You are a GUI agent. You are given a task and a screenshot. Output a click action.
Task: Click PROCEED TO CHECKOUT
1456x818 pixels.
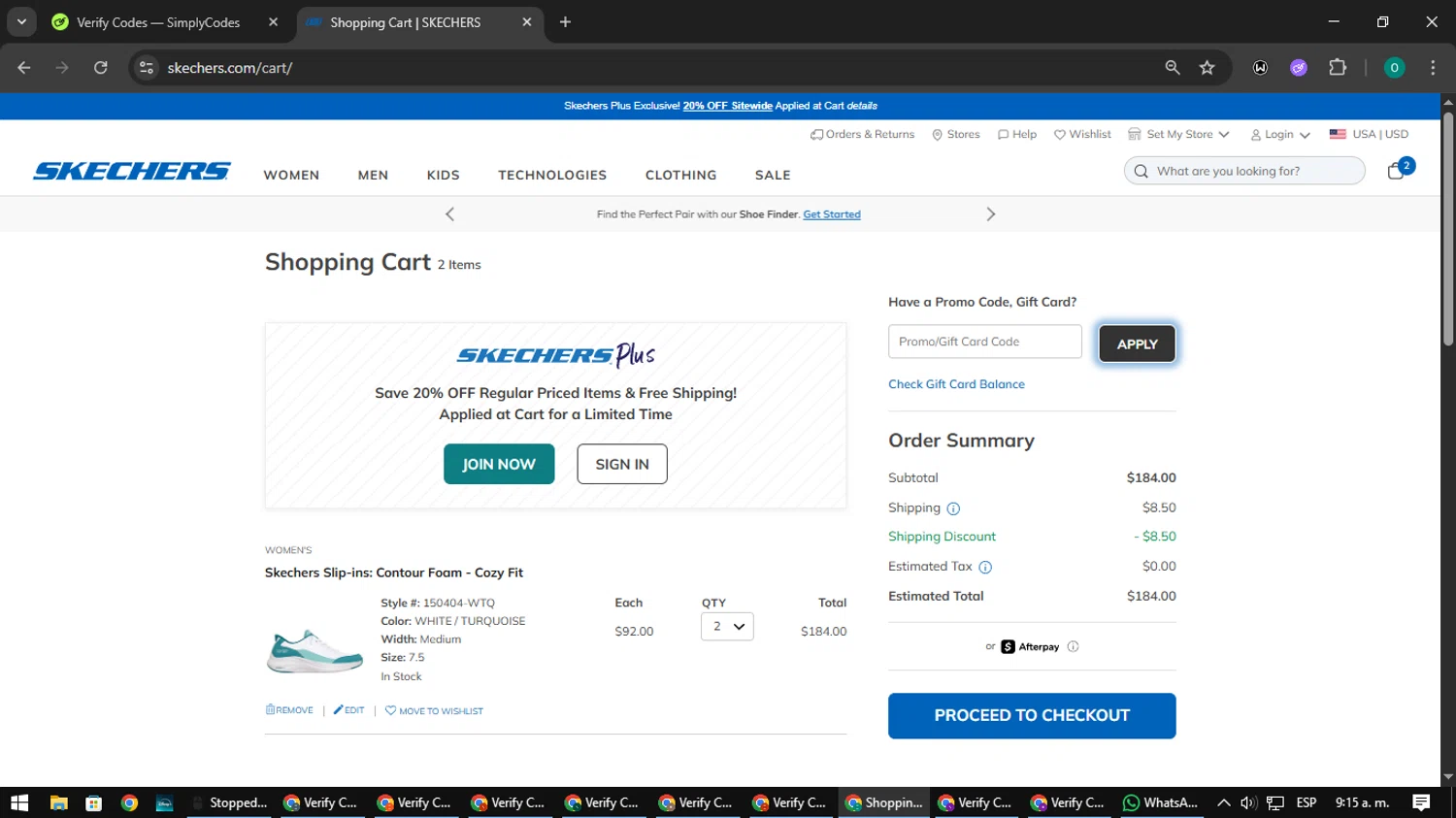1032,716
